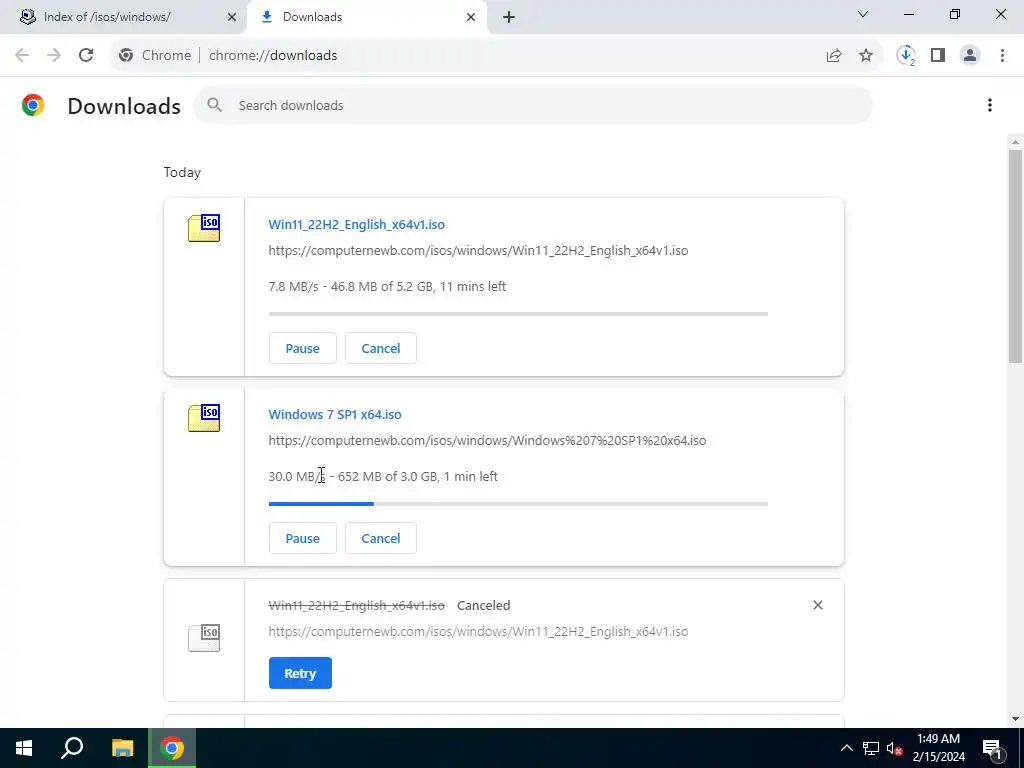Click the Win11 download progress bar
Image resolution: width=1024 pixels, height=768 pixels.
(519, 314)
